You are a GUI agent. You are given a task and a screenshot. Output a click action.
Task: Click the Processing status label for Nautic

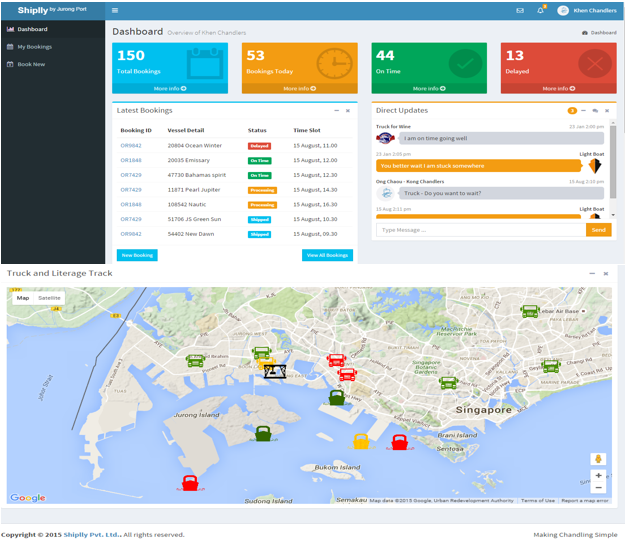(262, 205)
